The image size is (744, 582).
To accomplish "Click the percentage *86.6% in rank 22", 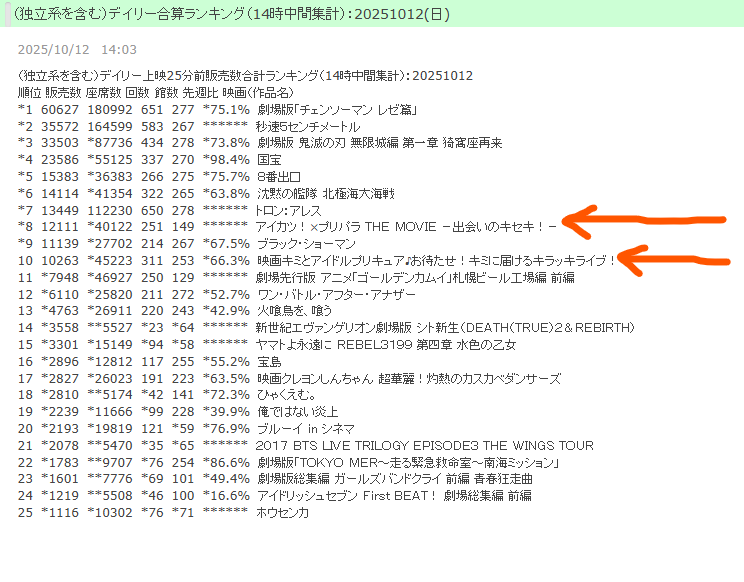I will pyautogui.click(x=226, y=462).
